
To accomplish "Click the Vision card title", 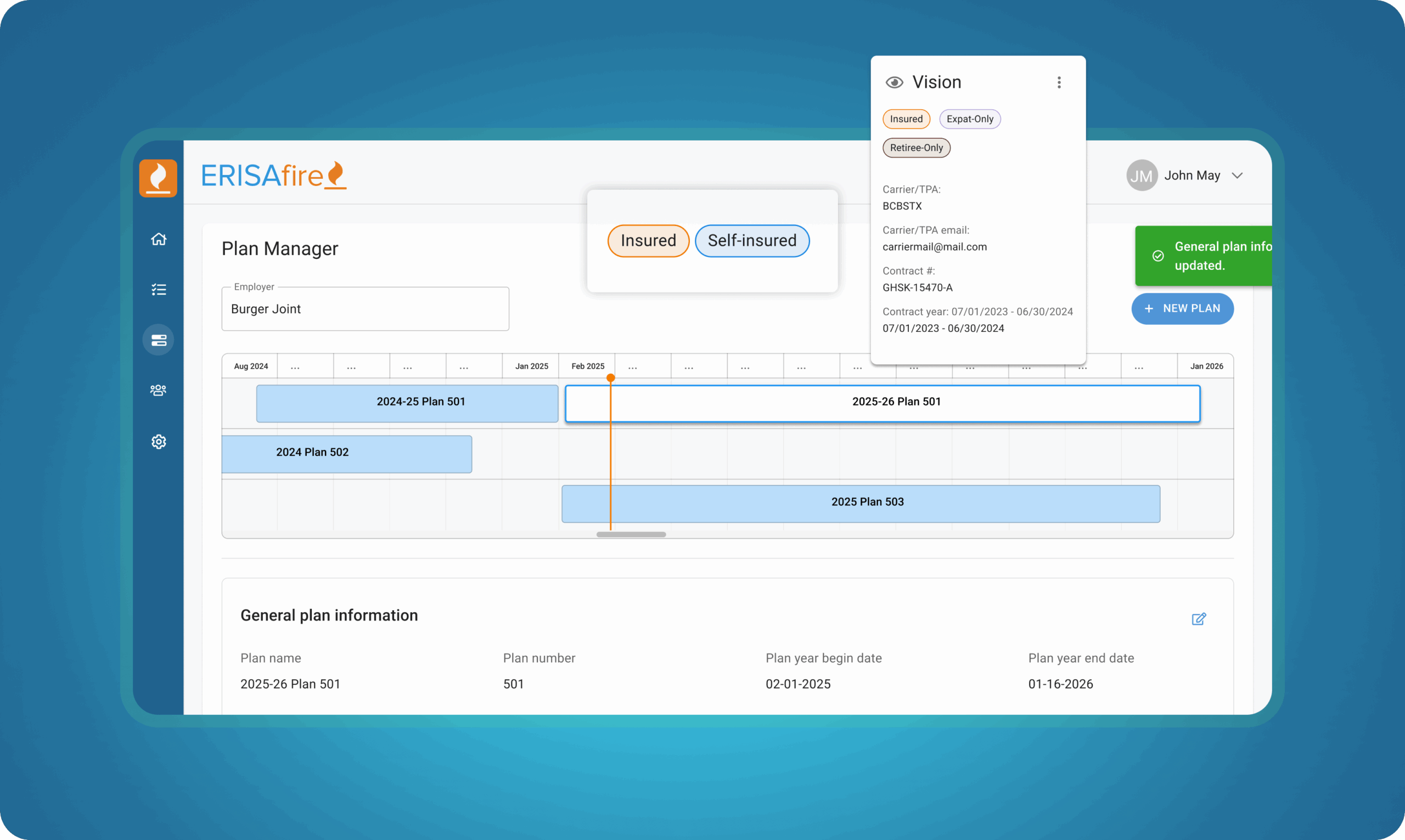I will [937, 82].
